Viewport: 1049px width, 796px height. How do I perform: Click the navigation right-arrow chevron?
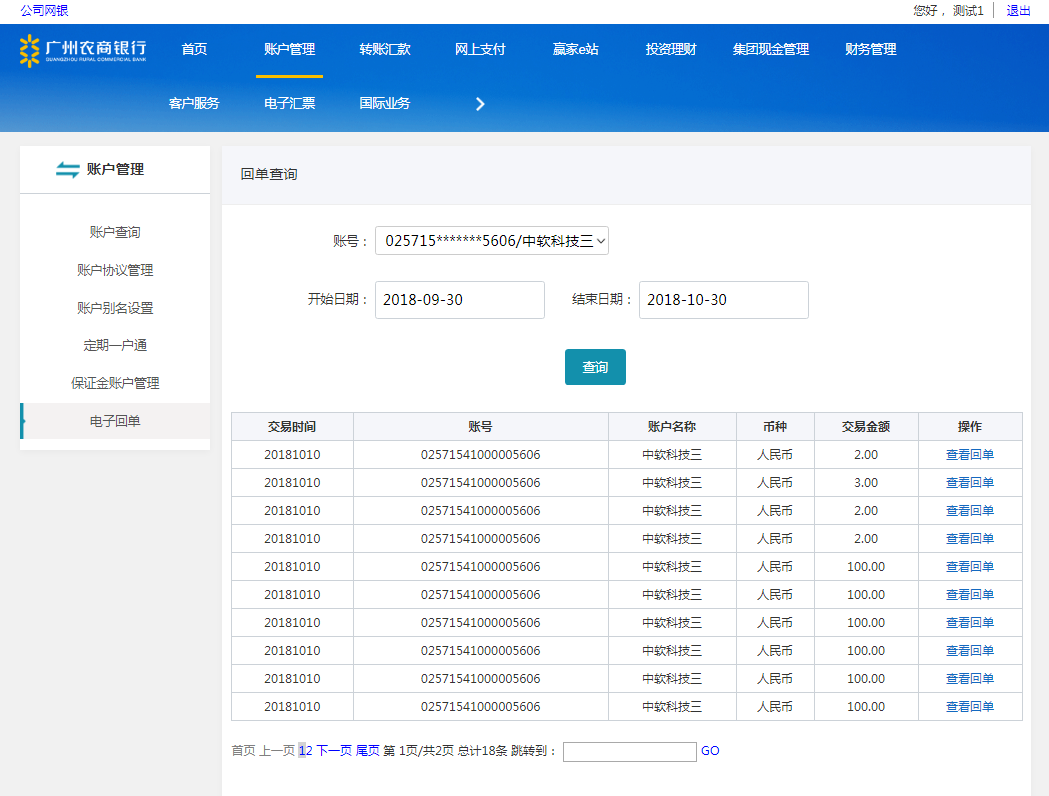tap(480, 104)
